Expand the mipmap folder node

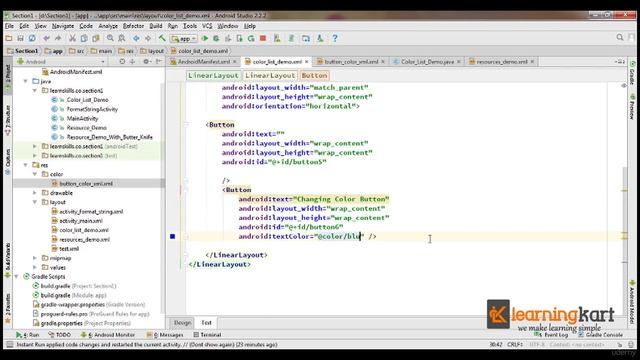35,258
